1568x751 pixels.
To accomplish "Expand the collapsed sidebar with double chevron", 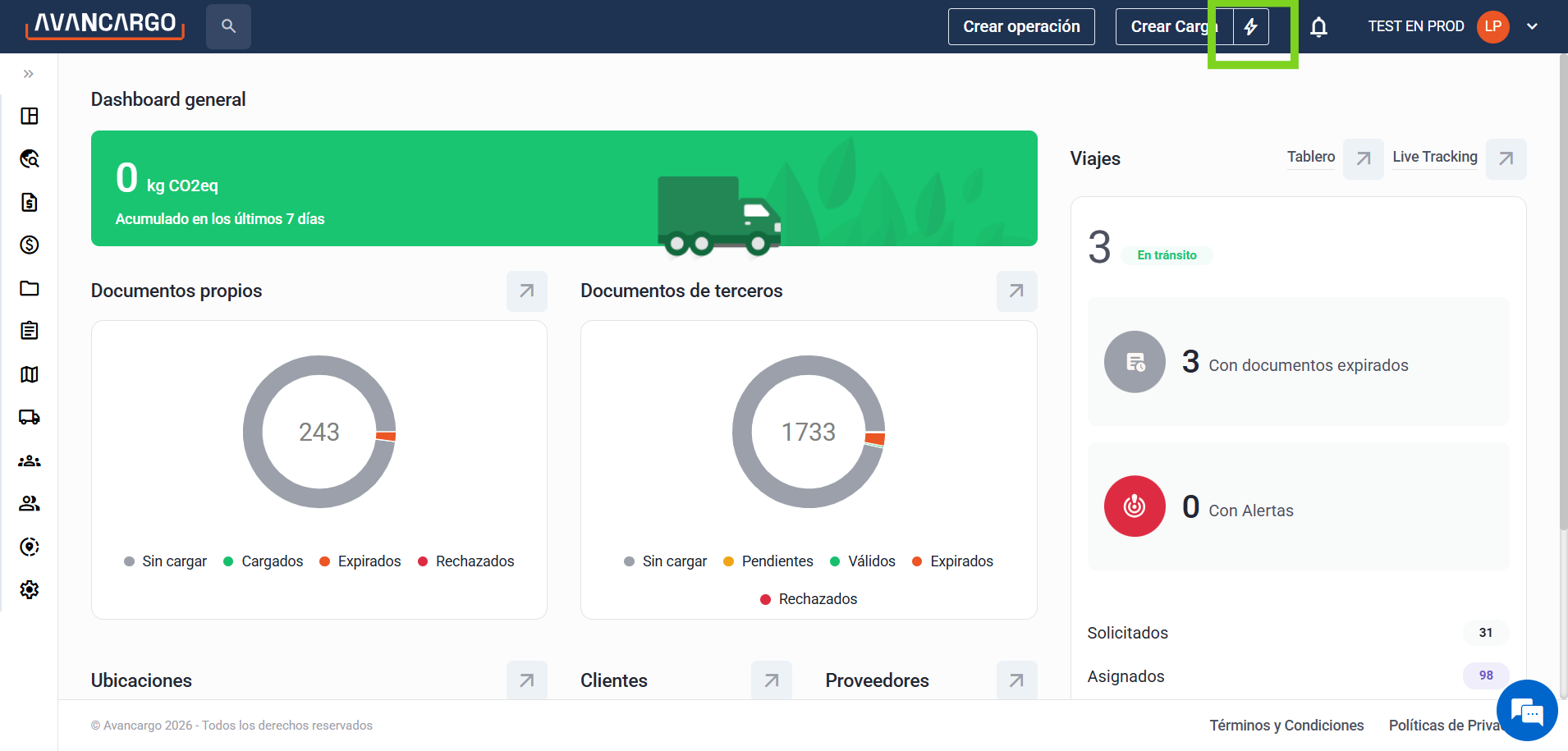I will [29, 74].
